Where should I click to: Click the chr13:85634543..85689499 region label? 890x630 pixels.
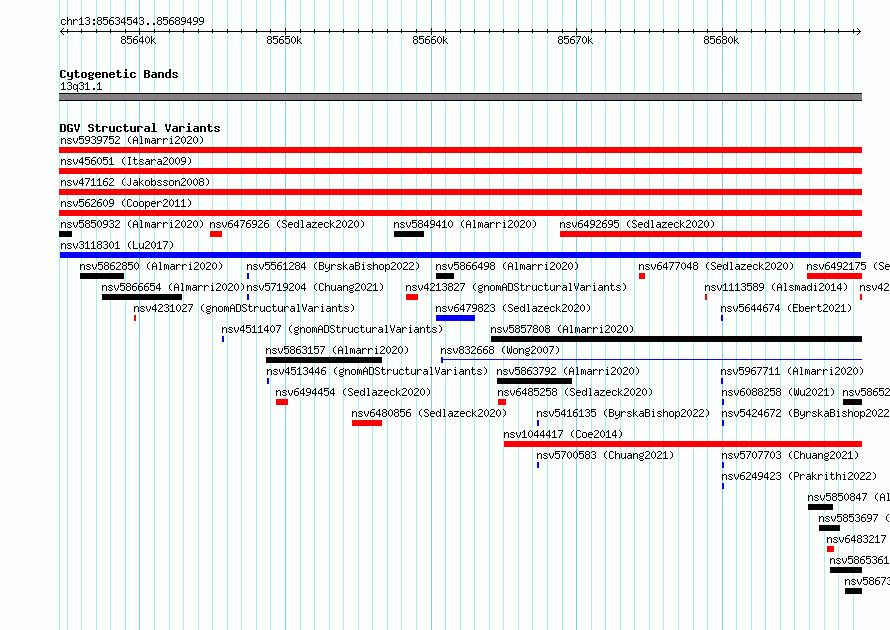pos(132,21)
